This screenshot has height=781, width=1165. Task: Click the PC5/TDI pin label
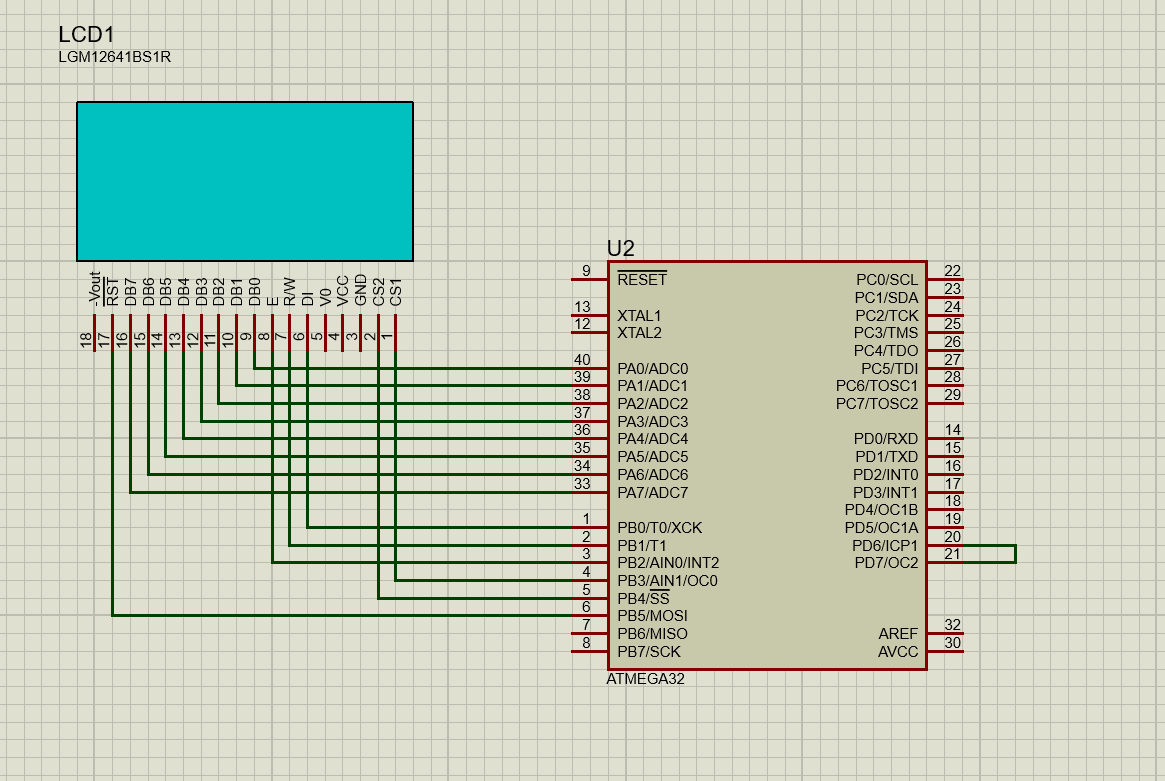tap(889, 369)
